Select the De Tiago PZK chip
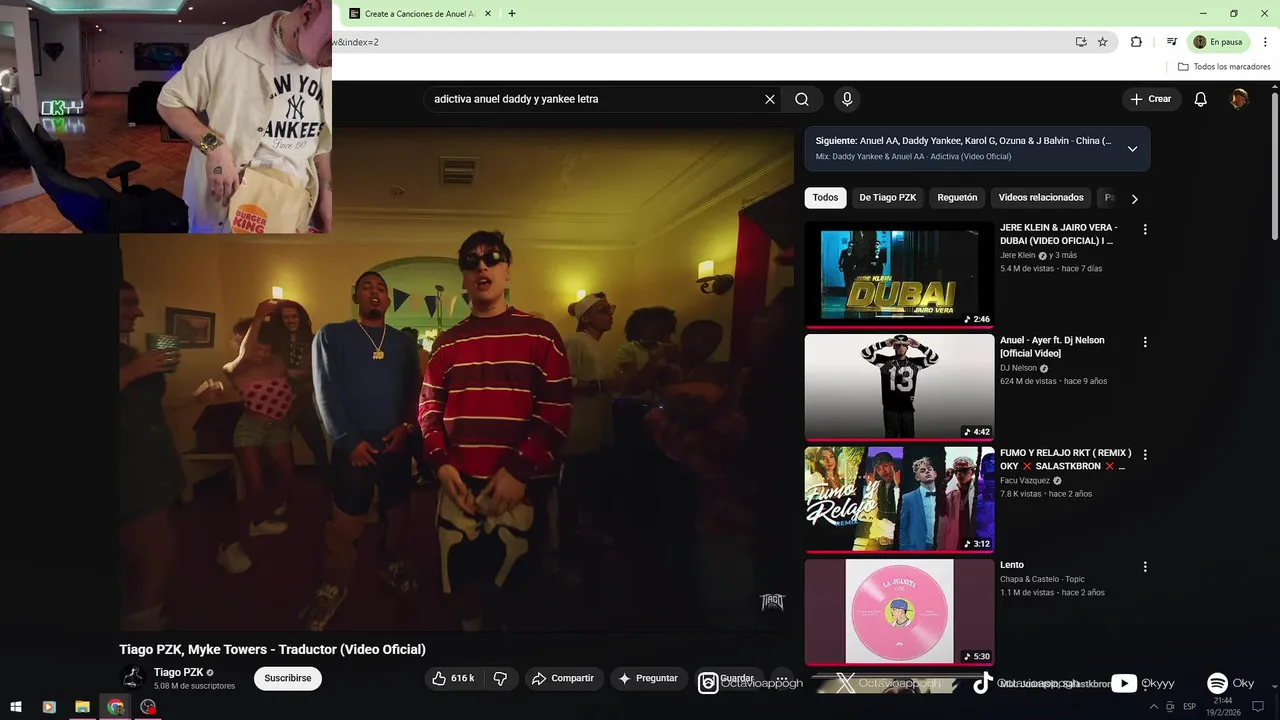This screenshot has width=1280, height=720. (x=888, y=198)
